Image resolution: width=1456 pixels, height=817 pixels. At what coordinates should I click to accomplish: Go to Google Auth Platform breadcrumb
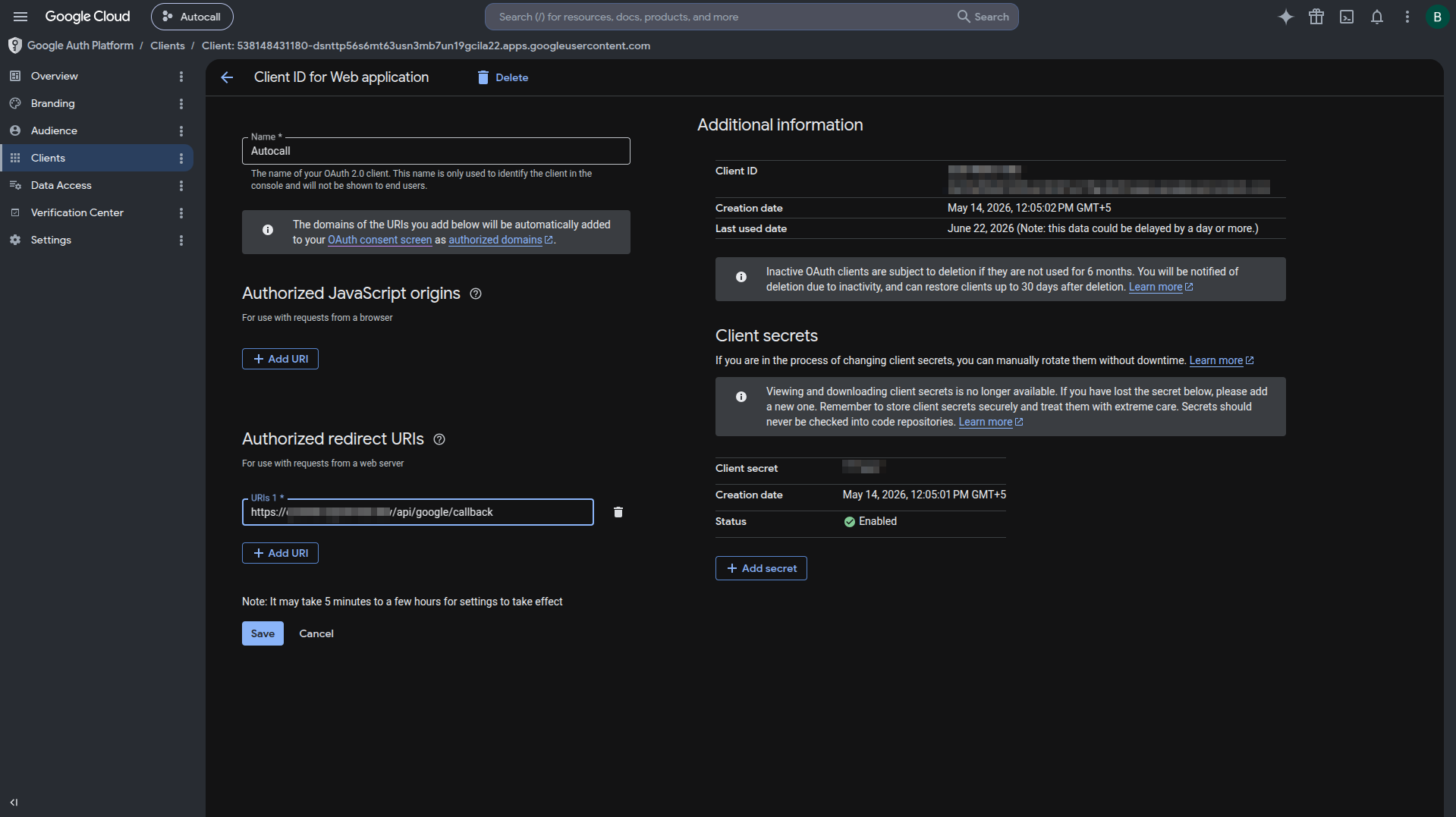click(80, 46)
